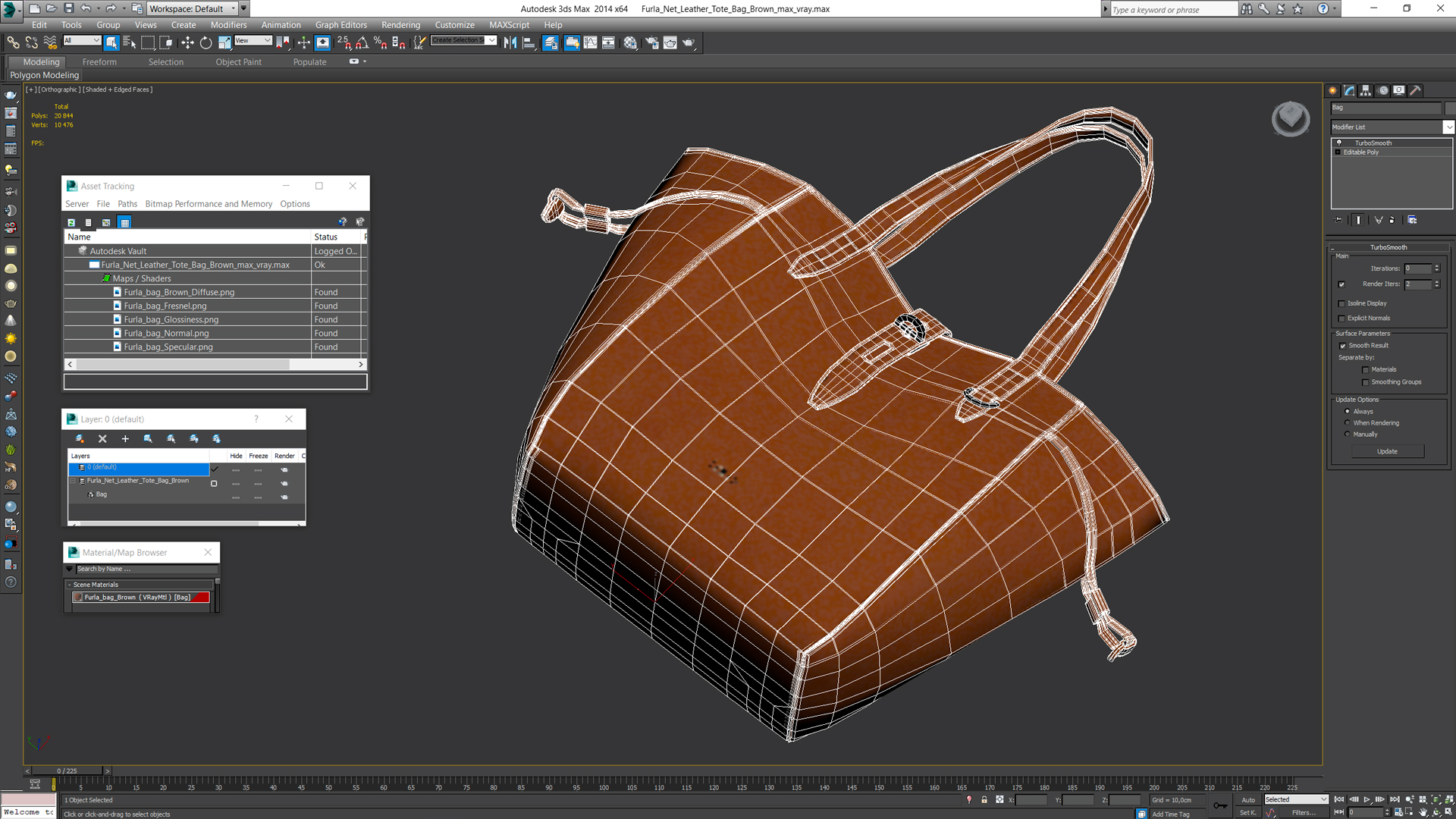Screen dimensions: 1456x819
Task: Click Refresh icon in Asset Tracking toolbar
Action: pyautogui.click(x=71, y=222)
